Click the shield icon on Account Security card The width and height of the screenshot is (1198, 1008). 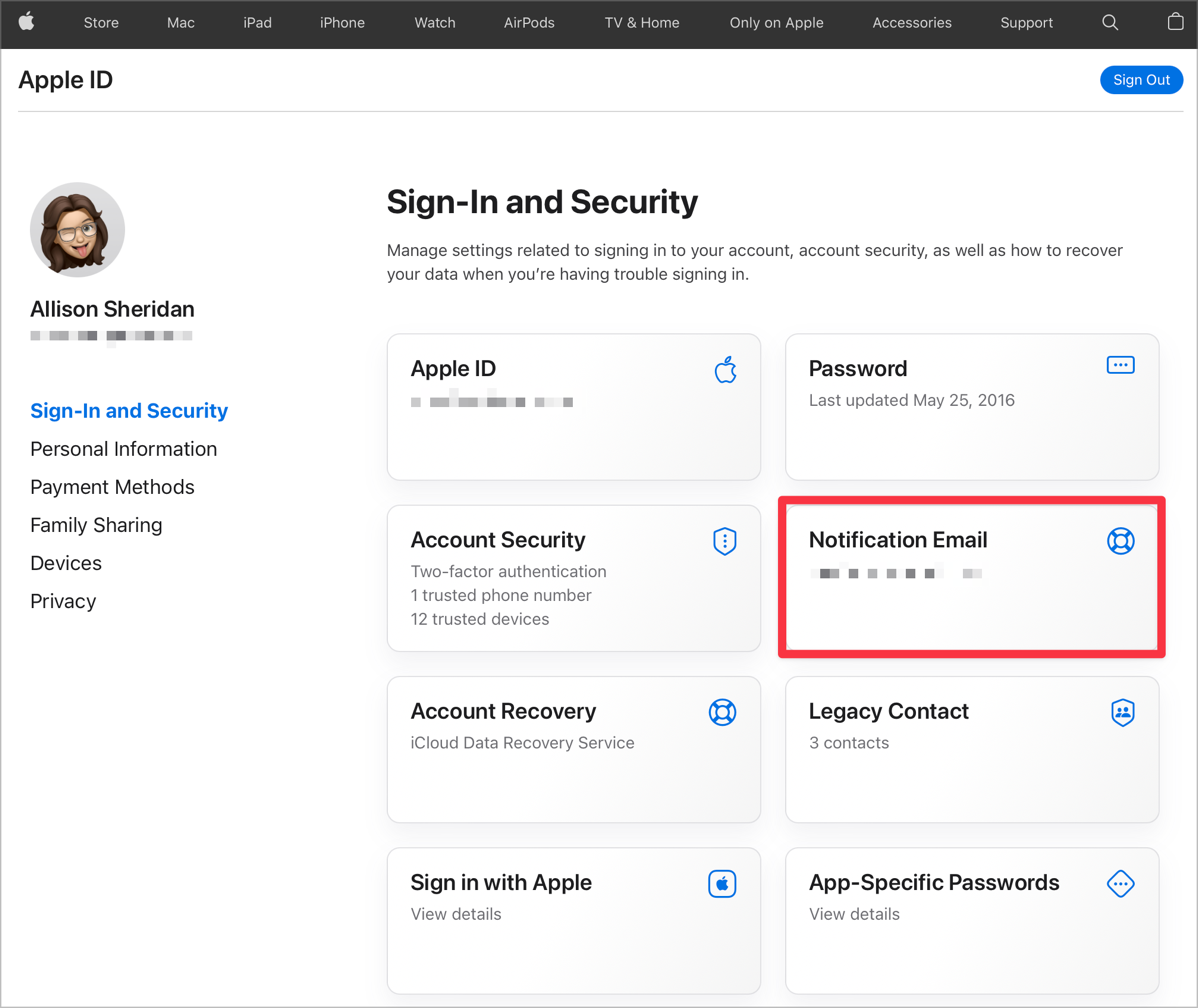point(724,541)
